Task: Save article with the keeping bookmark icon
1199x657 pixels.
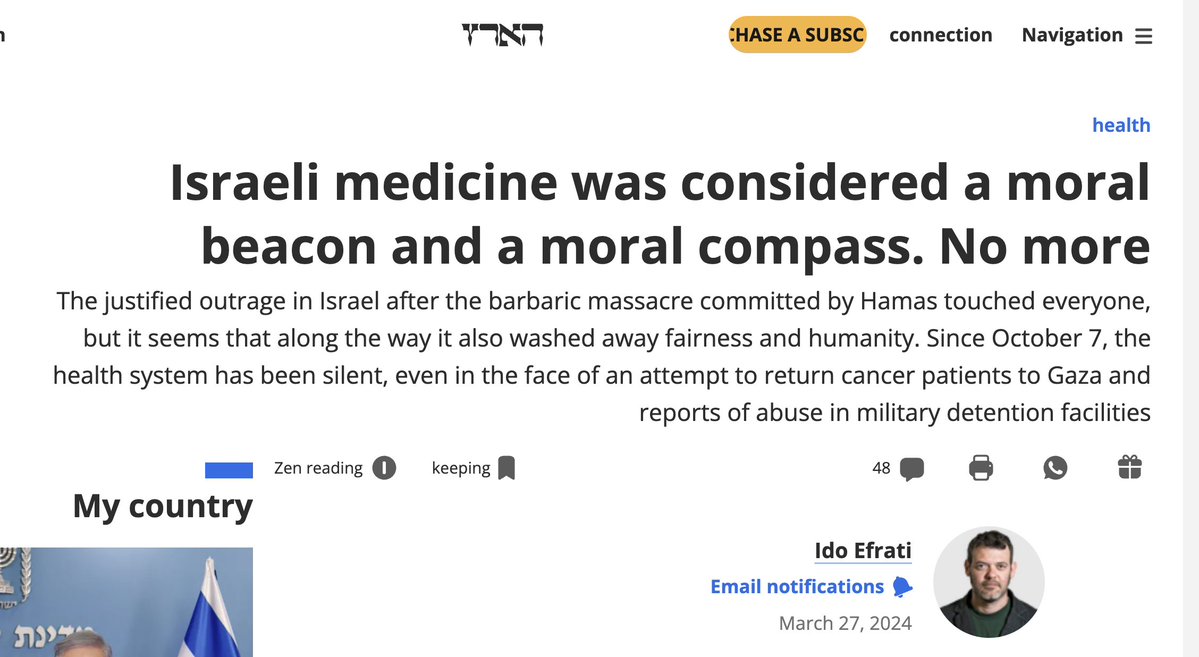Action: [507, 468]
